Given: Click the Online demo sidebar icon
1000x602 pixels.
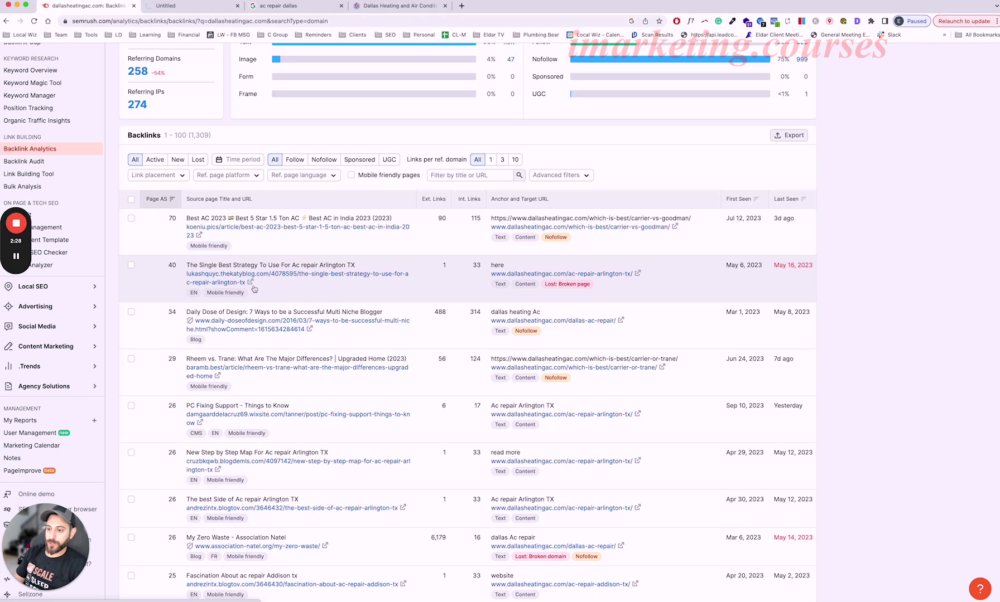Looking at the screenshot, I should [x=8, y=494].
